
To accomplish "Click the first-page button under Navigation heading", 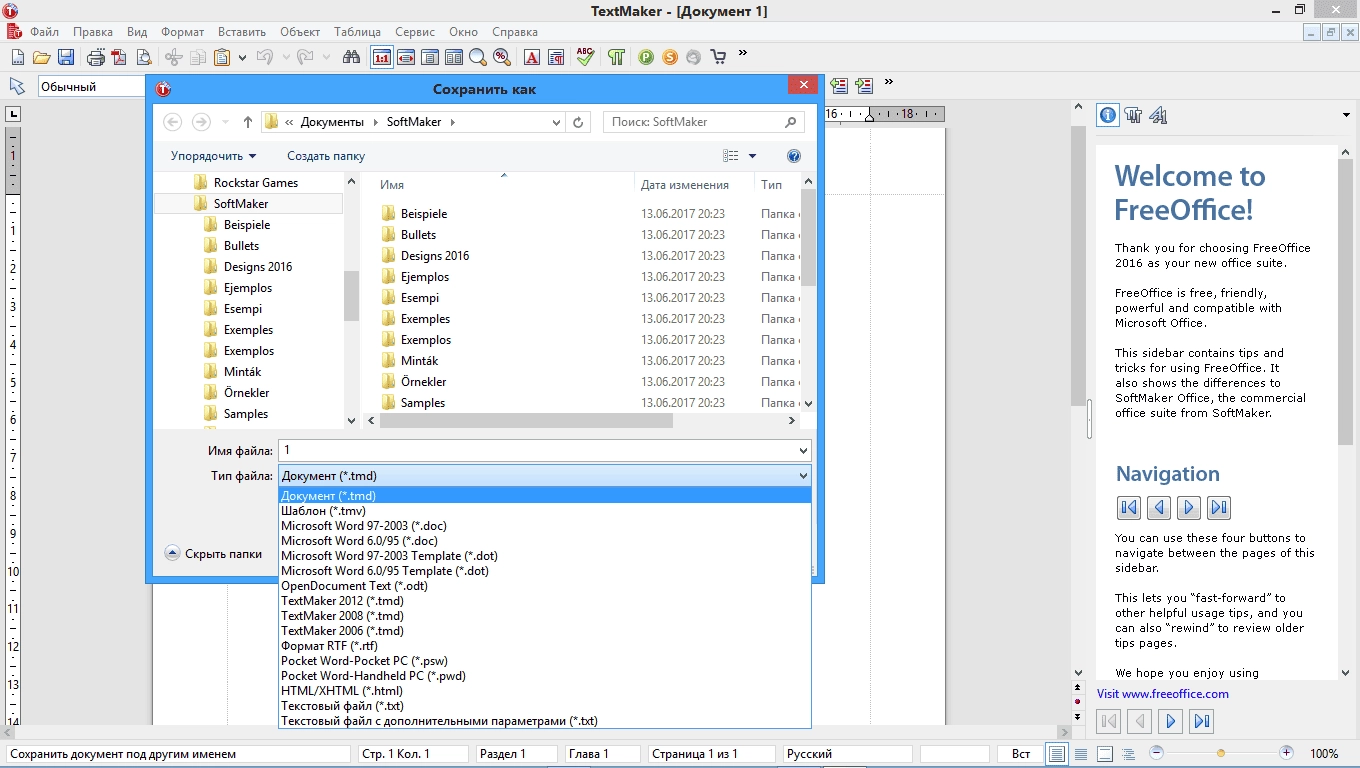I will pyautogui.click(x=1129, y=507).
